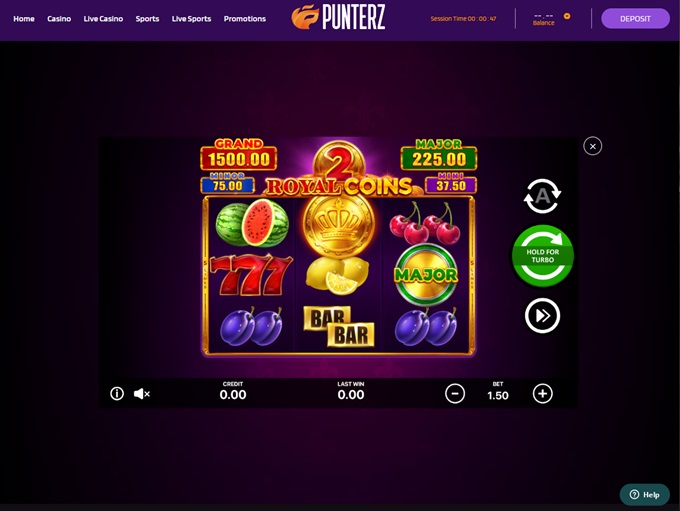
Task: Toggle the fast-forward turbo mode icon
Action: point(543,315)
